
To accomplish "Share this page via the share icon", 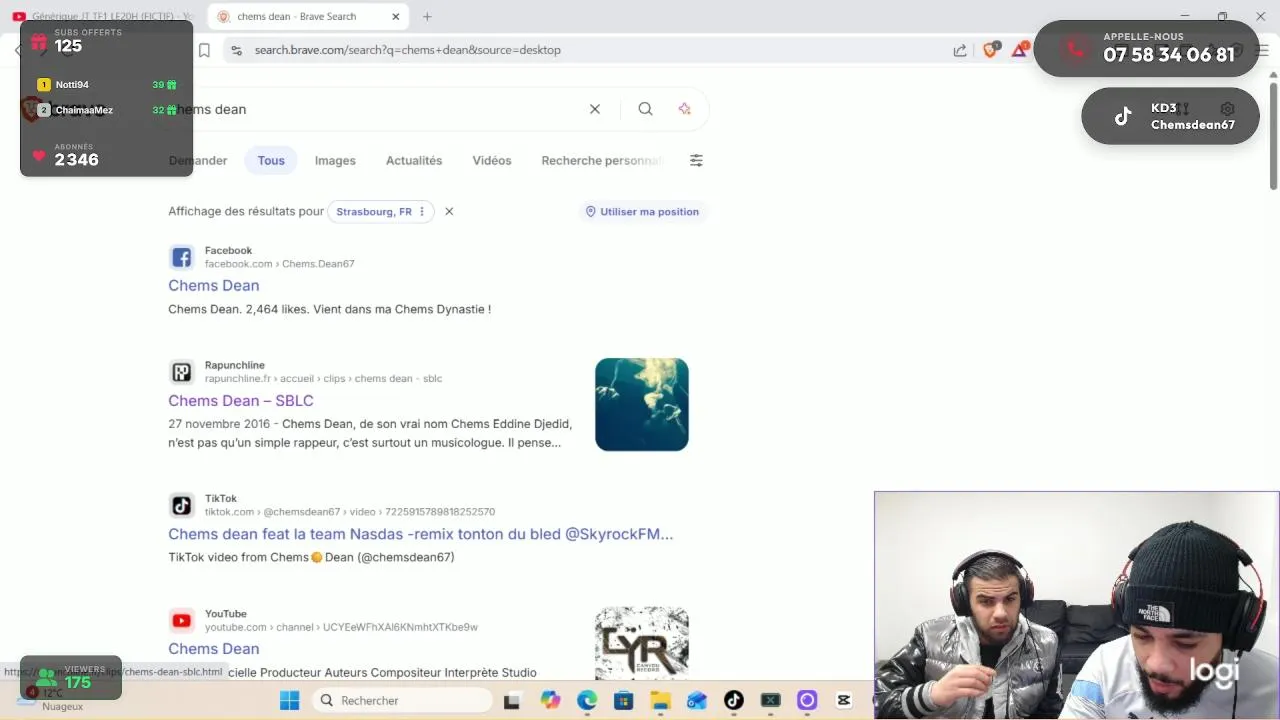I will [960, 50].
